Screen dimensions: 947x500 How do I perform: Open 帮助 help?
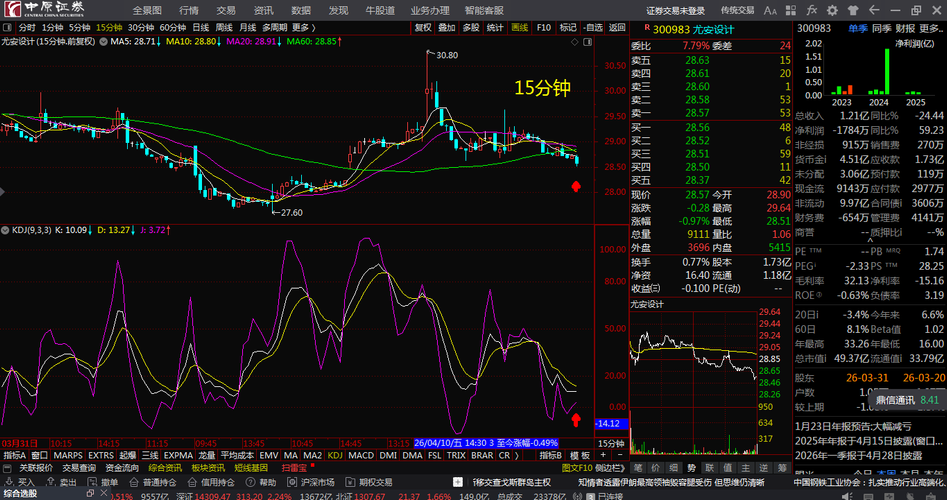point(261,482)
